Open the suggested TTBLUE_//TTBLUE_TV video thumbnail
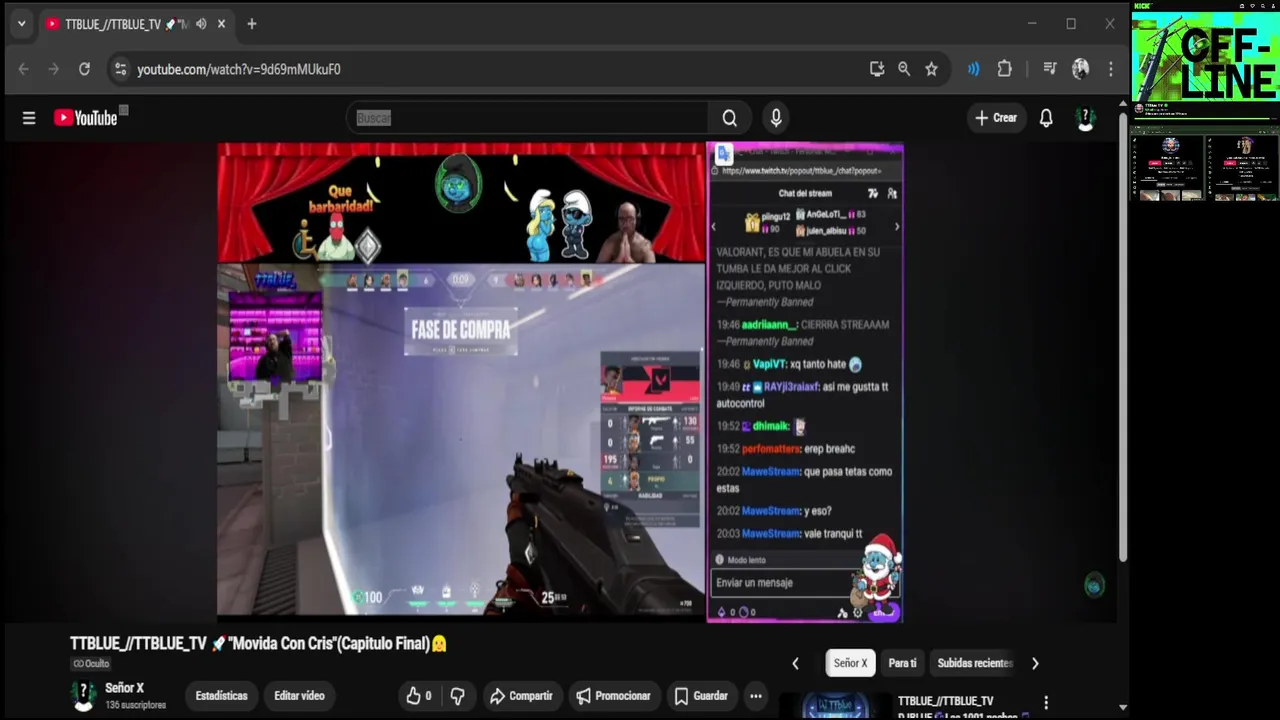Image resolution: width=1280 pixels, height=720 pixels. click(835, 705)
